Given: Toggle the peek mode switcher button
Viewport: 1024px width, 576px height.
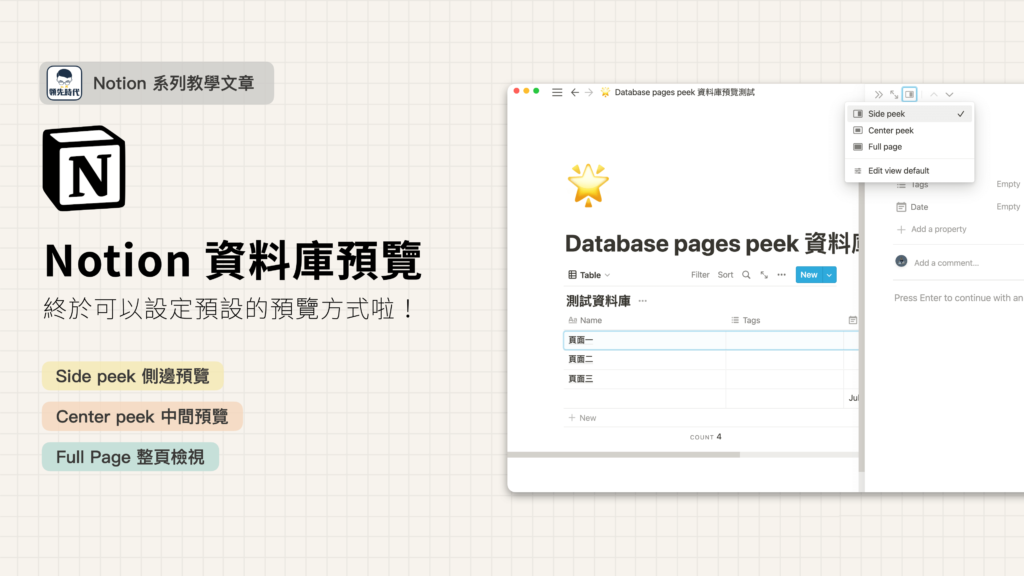Looking at the screenshot, I should coord(909,94).
